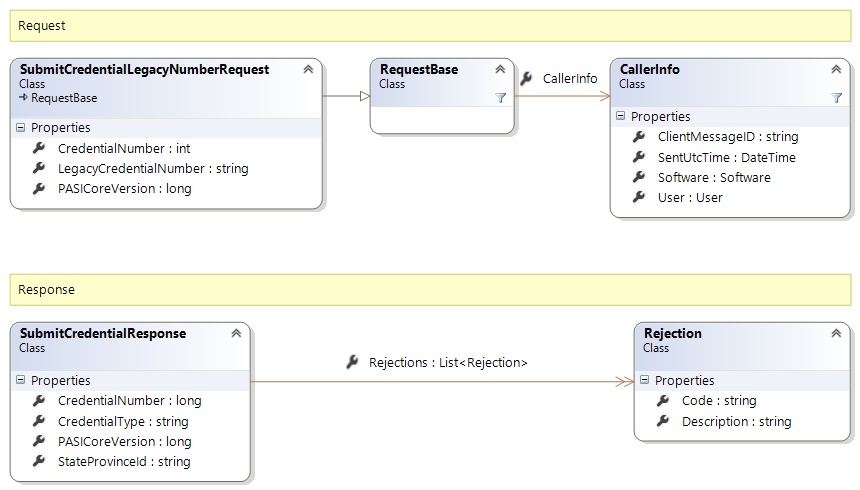Toggle Properties compartment in Rejection class
The image size is (860, 490).
[x=645, y=381]
